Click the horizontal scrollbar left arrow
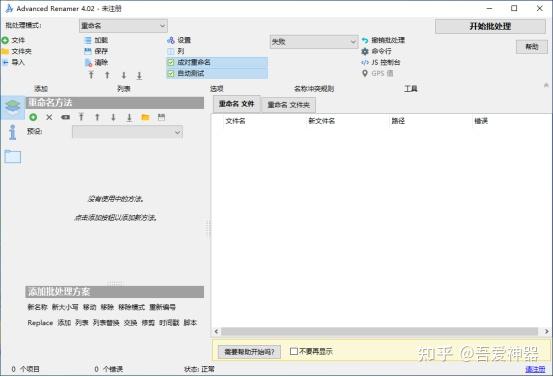 pyautogui.click(x=216, y=332)
